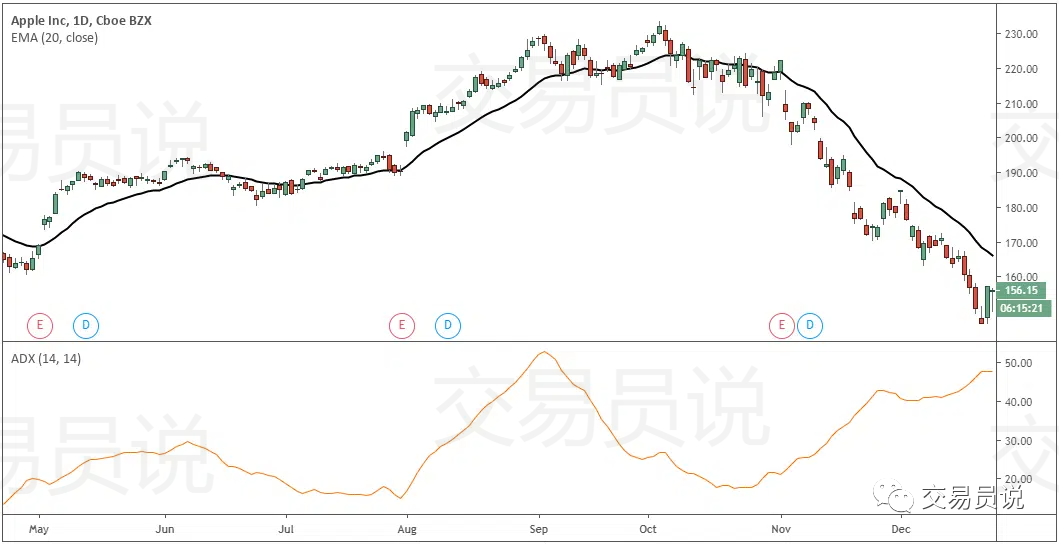Select the EMA (20, close) indicator label
This screenshot has height=544, width=1059.
pyautogui.click(x=55, y=38)
